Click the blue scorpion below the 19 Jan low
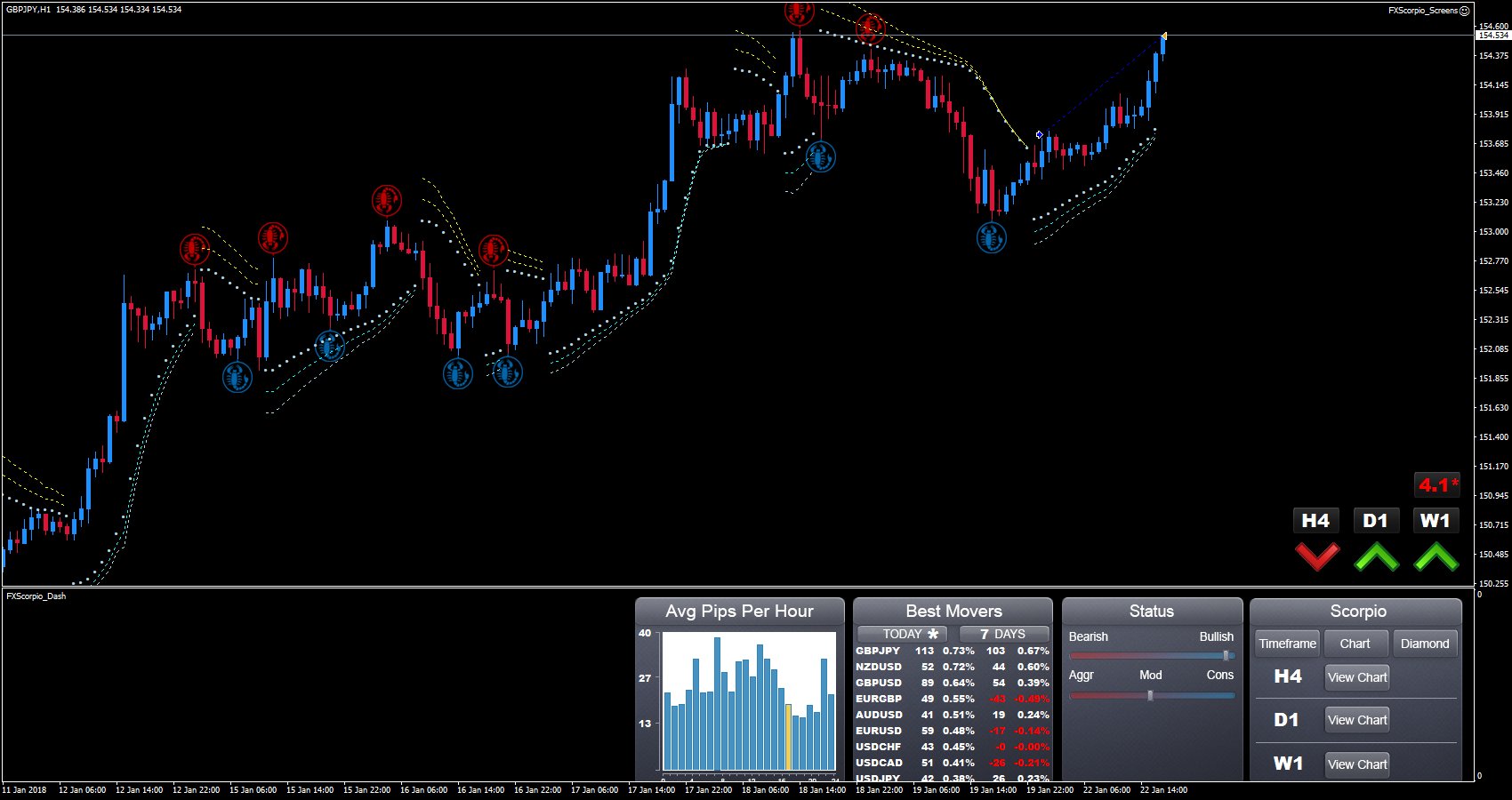 991,237
